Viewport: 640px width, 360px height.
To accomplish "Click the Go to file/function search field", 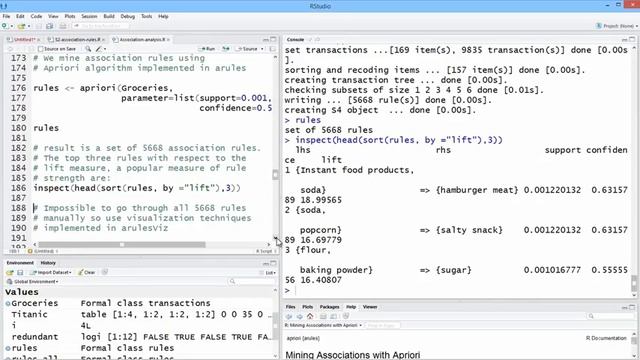I will tap(101, 26).
